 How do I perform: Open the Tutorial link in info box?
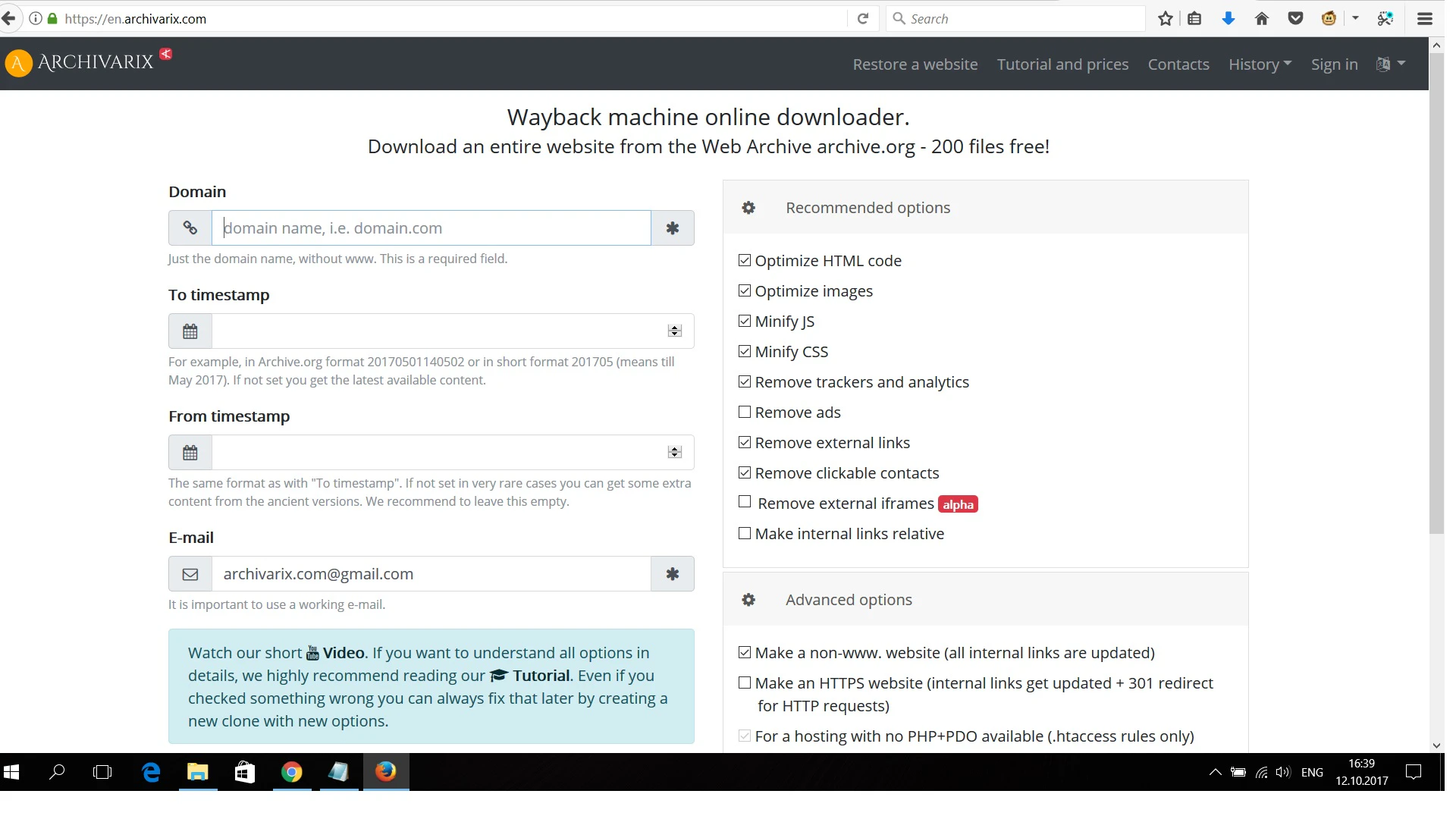541,676
